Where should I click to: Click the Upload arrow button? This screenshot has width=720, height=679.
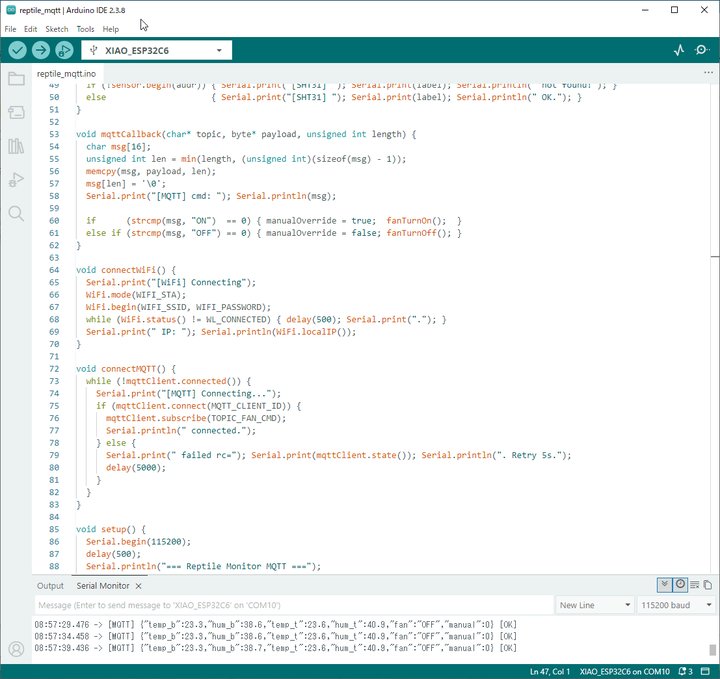[x=41, y=50]
